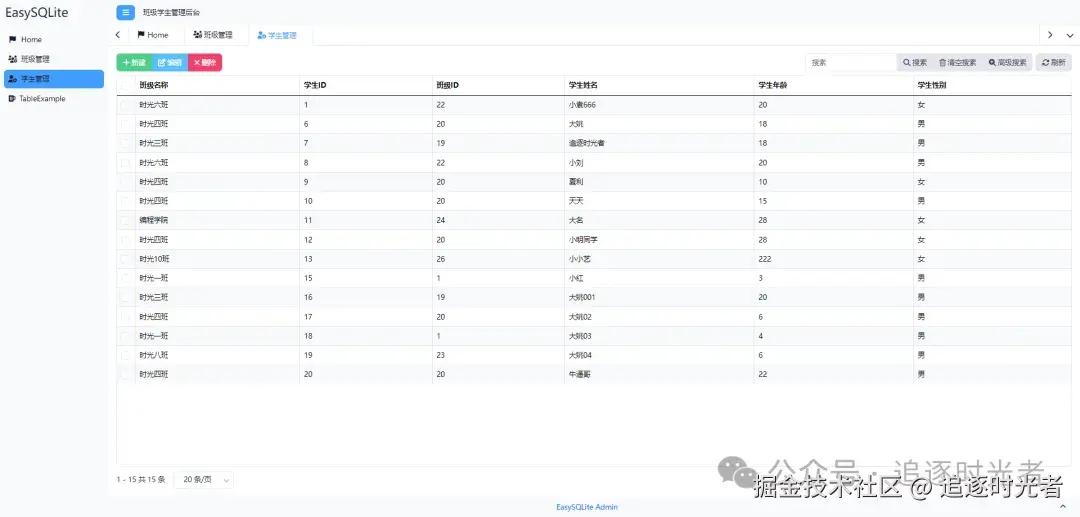Toggle the sidebar with the hamburger button
Image resolution: width=1080 pixels, height=517 pixels.
[x=125, y=12]
